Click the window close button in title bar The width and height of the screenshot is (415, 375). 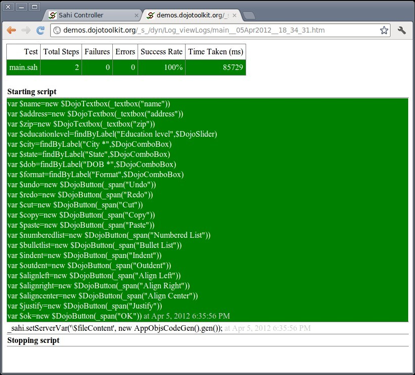pos(8,7)
